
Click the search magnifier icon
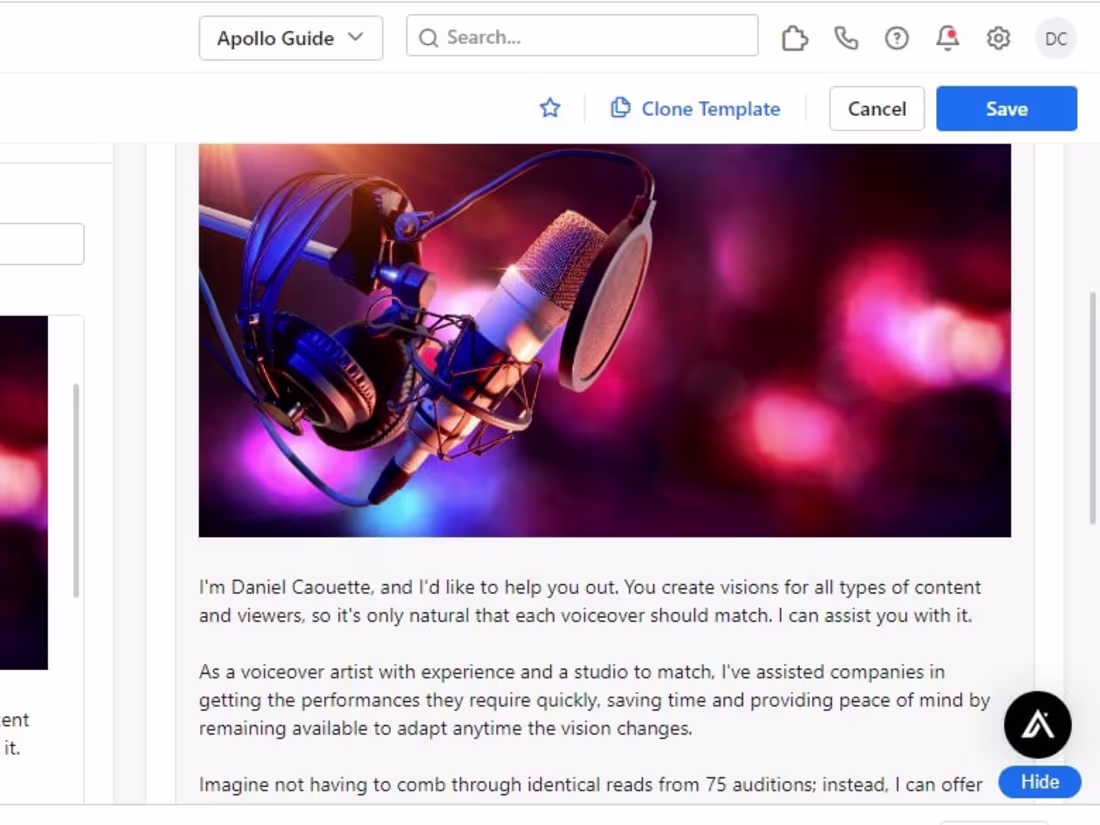pos(428,37)
